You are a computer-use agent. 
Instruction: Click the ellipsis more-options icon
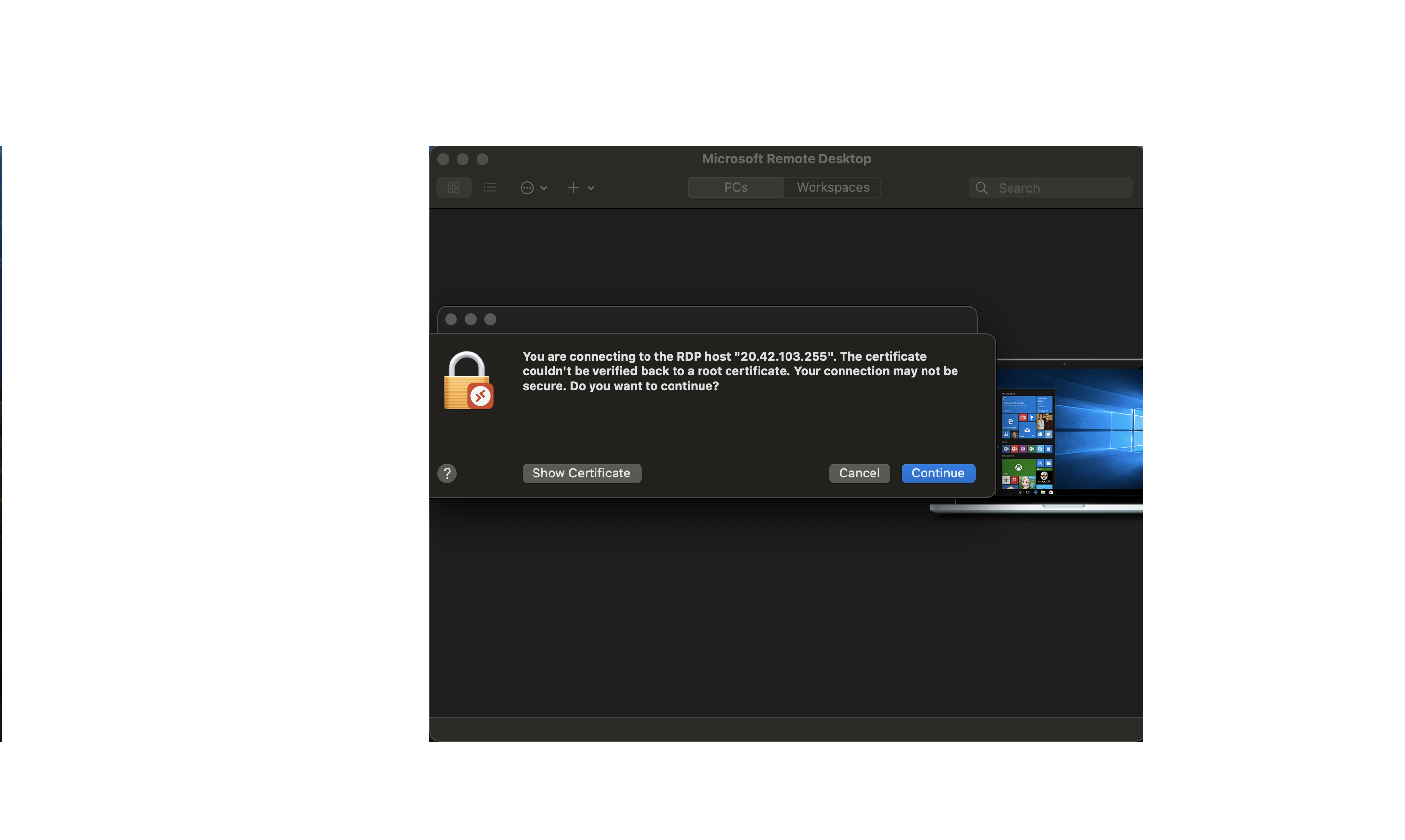(x=527, y=187)
